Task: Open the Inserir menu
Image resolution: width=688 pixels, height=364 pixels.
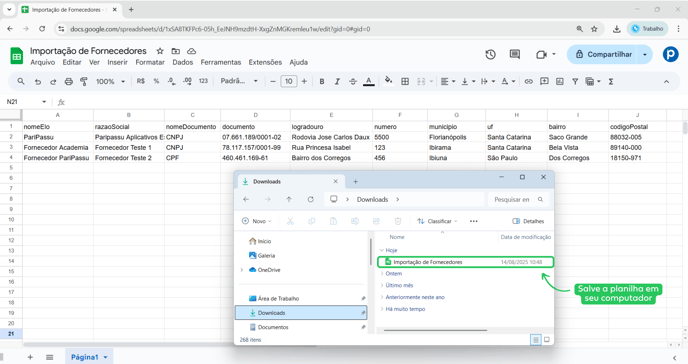Action: [117, 62]
